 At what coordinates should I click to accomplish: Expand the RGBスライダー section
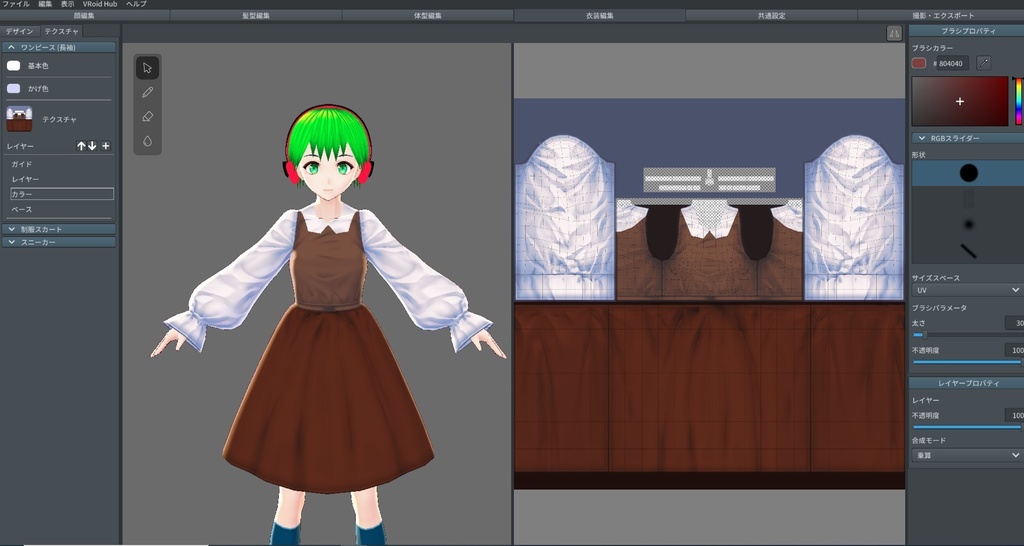(968, 138)
